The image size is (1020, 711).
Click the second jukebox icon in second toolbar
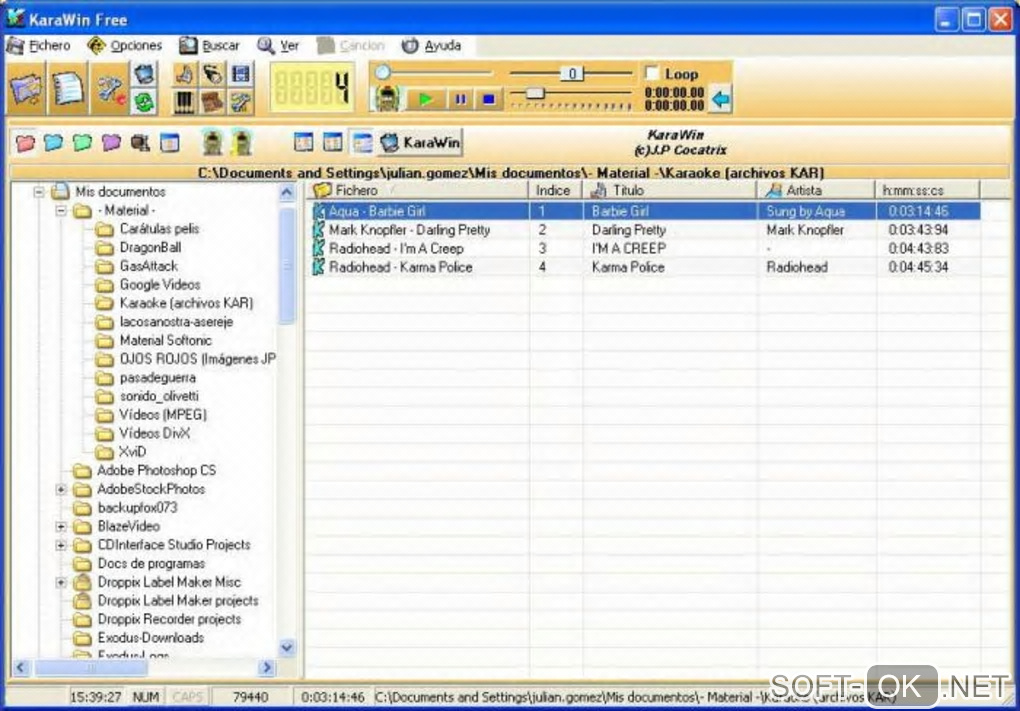[x=241, y=142]
